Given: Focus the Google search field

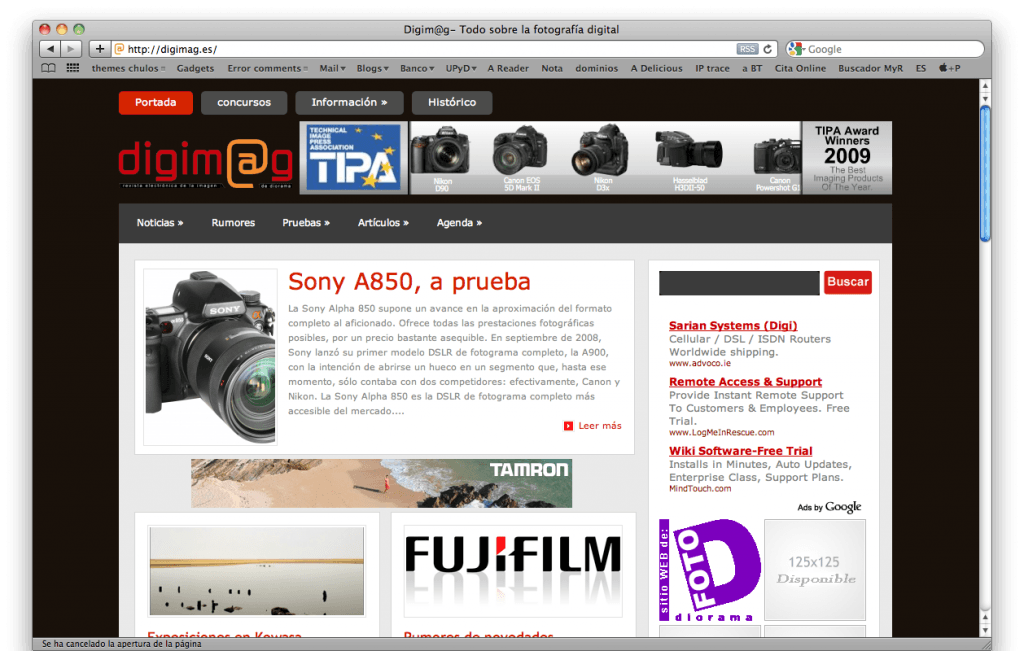Looking at the screenshot, I should click(886, 49).
